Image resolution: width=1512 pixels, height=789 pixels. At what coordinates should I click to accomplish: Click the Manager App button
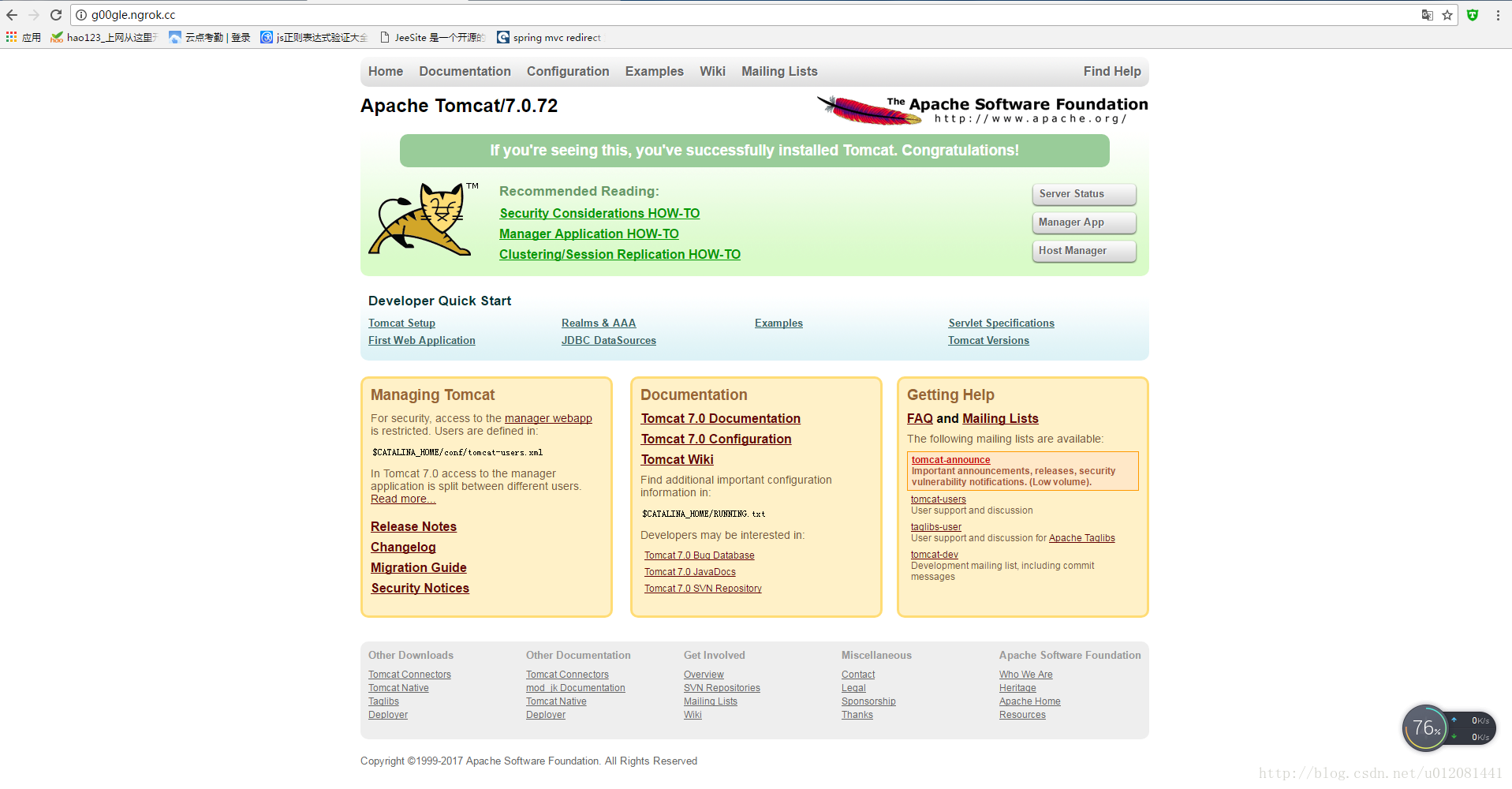1084,222
